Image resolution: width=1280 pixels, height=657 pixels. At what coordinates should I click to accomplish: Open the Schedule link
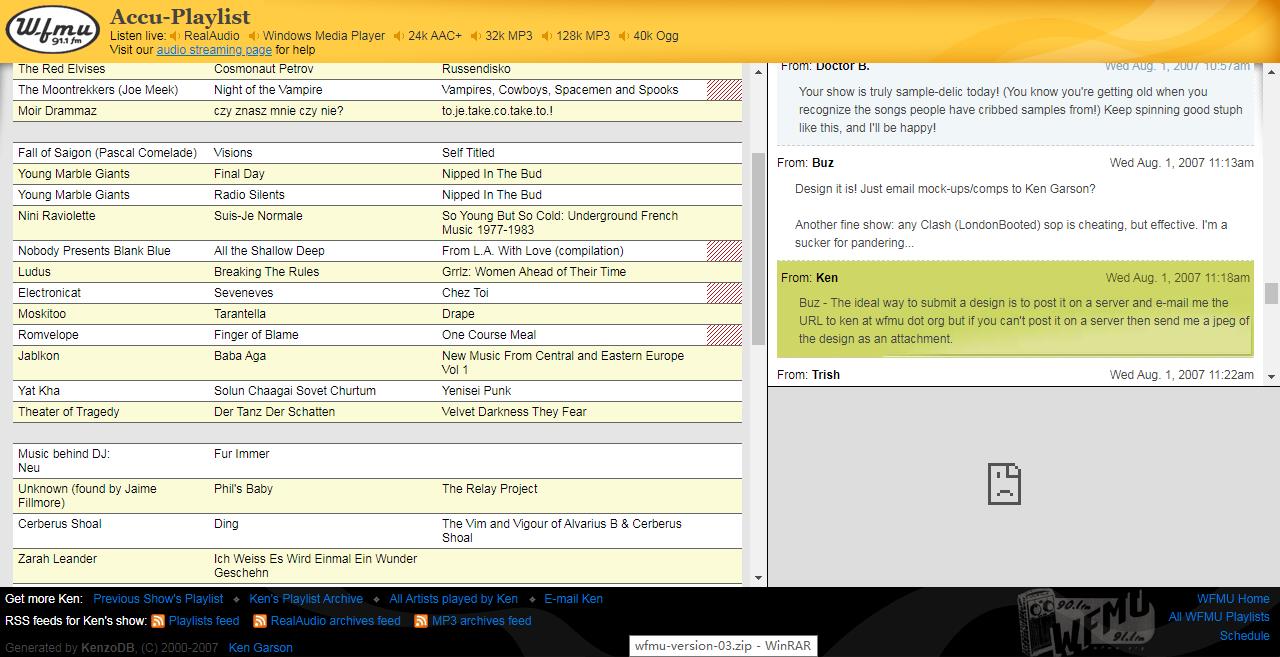click(1245, 636)
